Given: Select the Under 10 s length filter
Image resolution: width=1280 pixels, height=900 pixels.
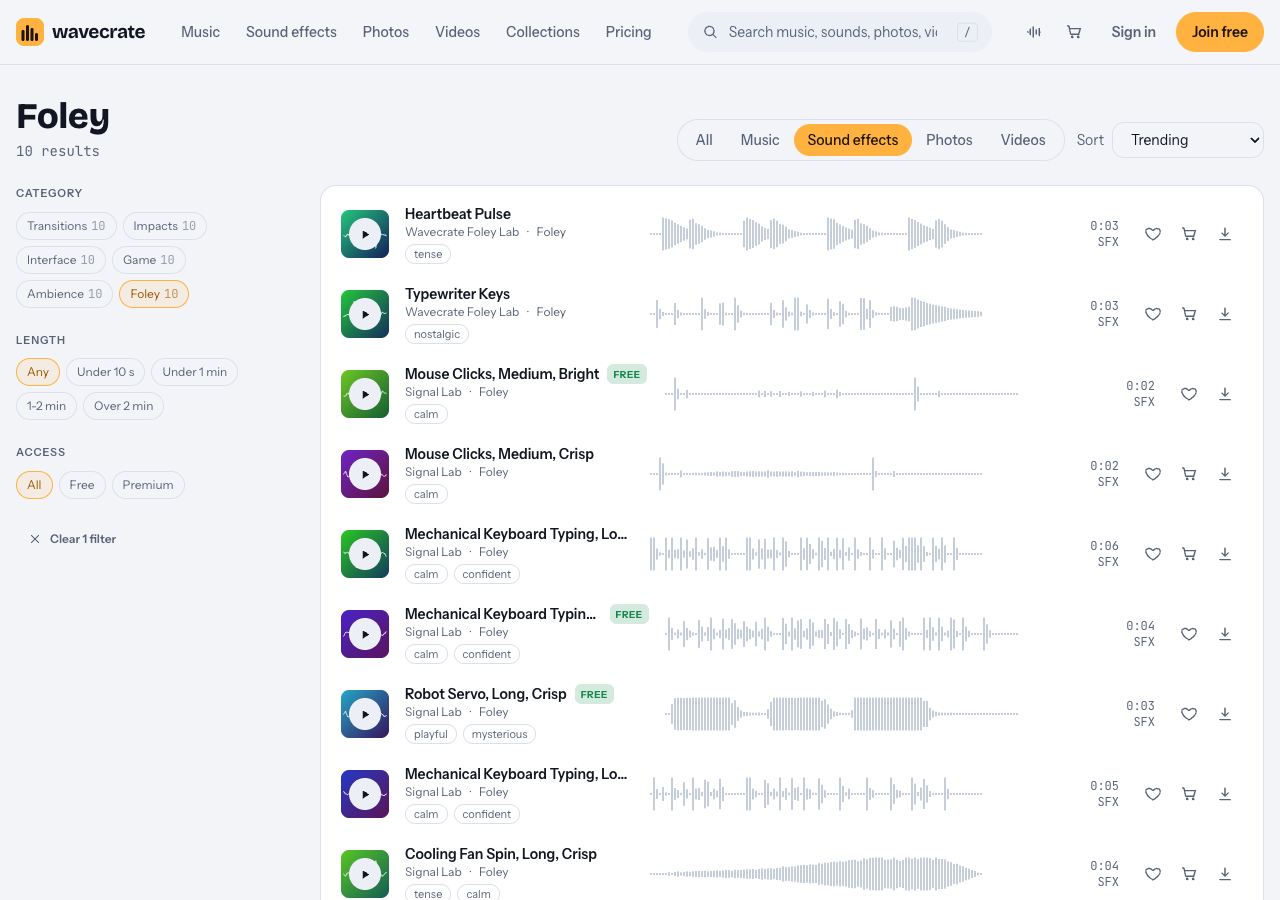Looking at the screenshot, I should [105, 372].
